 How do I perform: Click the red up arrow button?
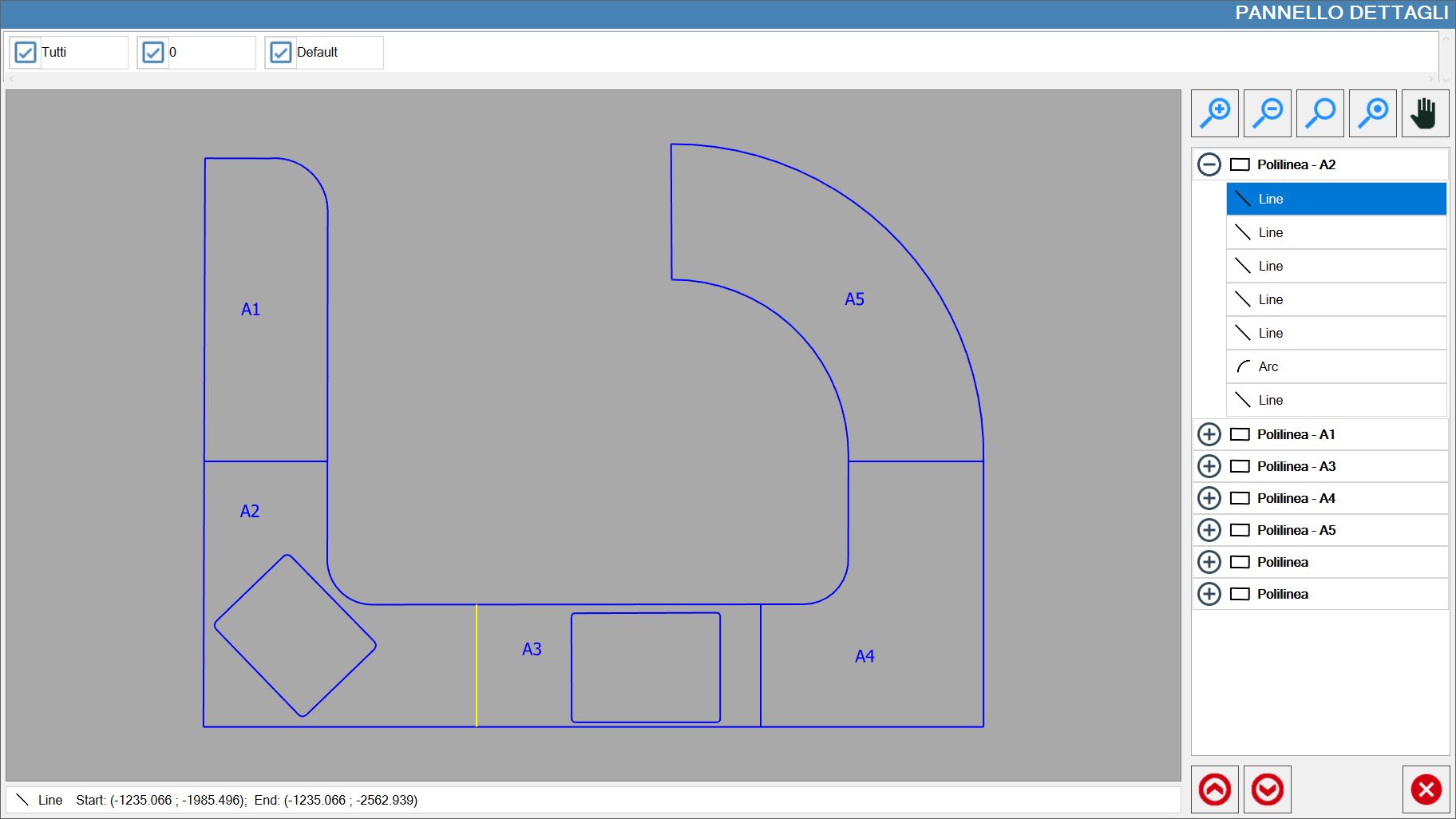(x=1215, y=790)
